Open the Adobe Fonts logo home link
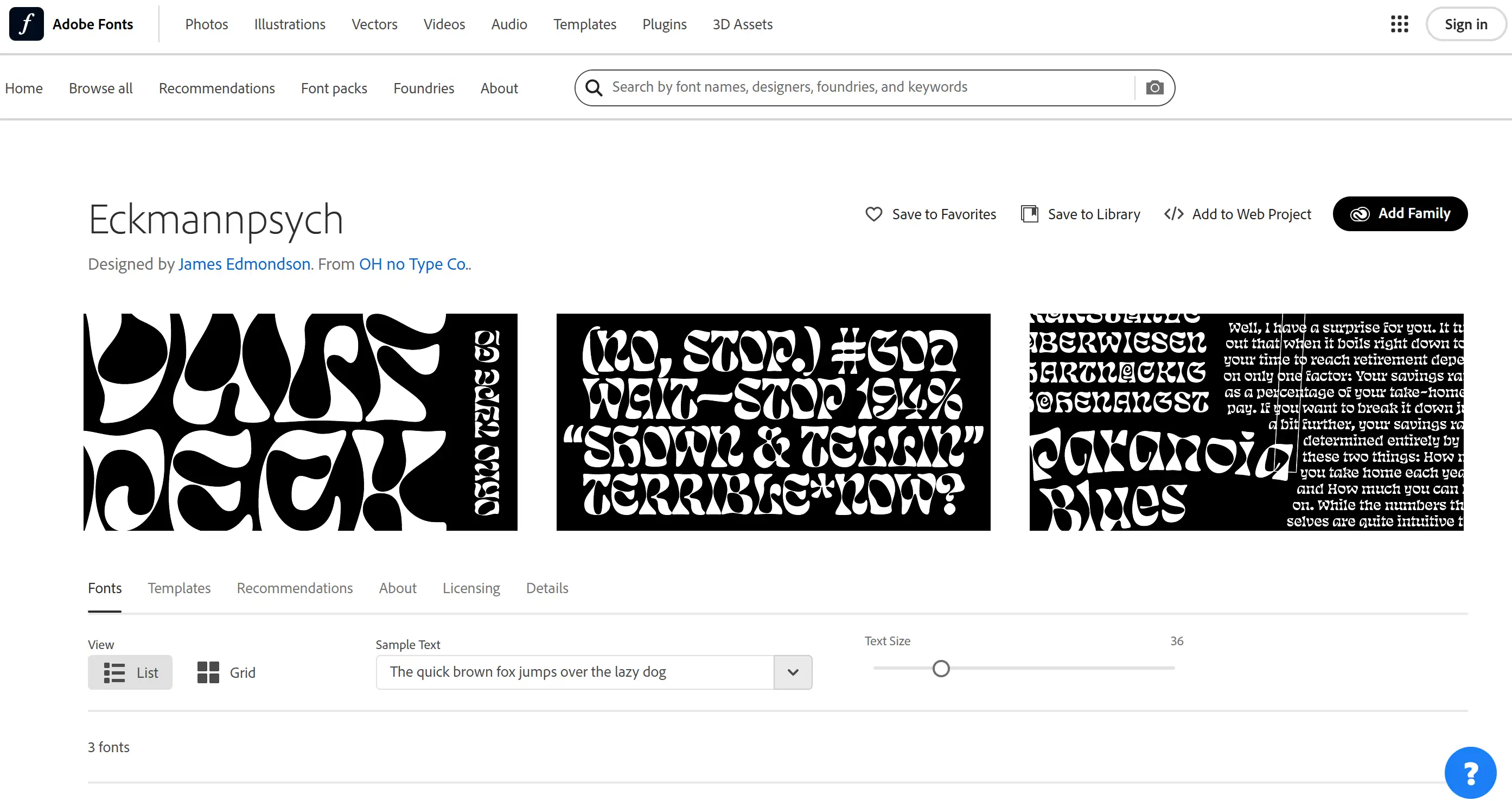Image resolution: width=1512 pixels, height=801 pixels. (71, 24)
